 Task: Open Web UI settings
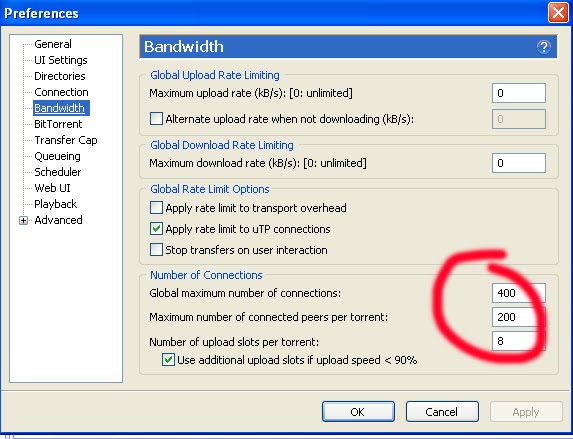[x=52, y=188]
